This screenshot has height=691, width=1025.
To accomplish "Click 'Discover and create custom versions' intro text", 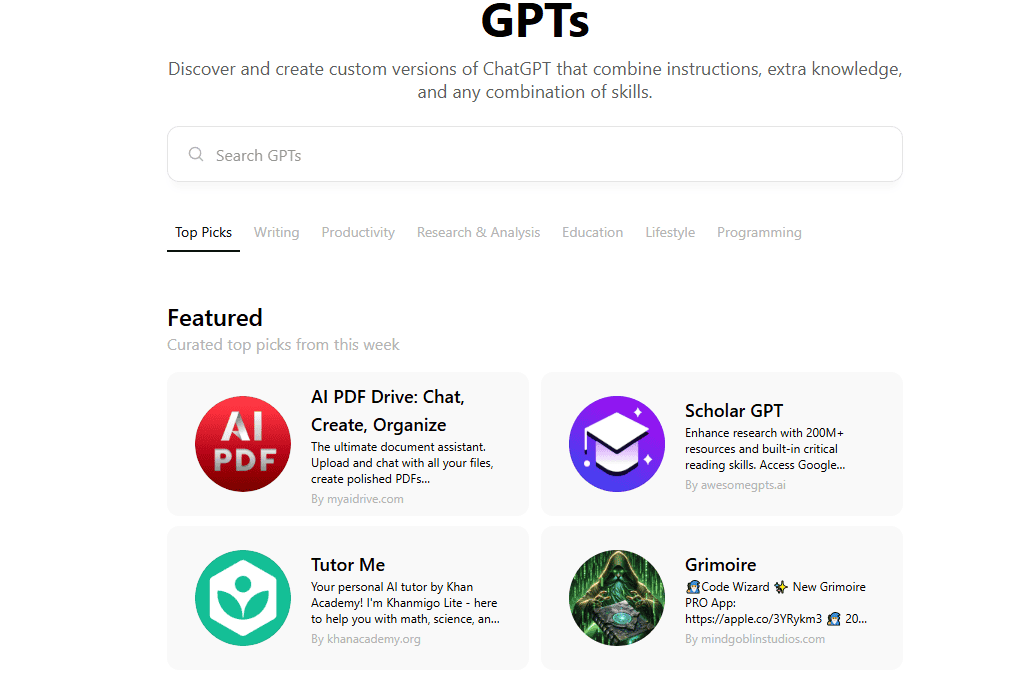I will point(535,80).
